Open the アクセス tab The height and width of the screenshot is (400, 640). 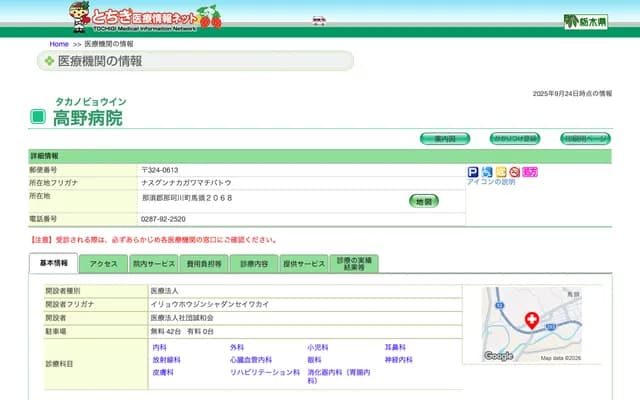pyautogui.click(x=104, y=264)
